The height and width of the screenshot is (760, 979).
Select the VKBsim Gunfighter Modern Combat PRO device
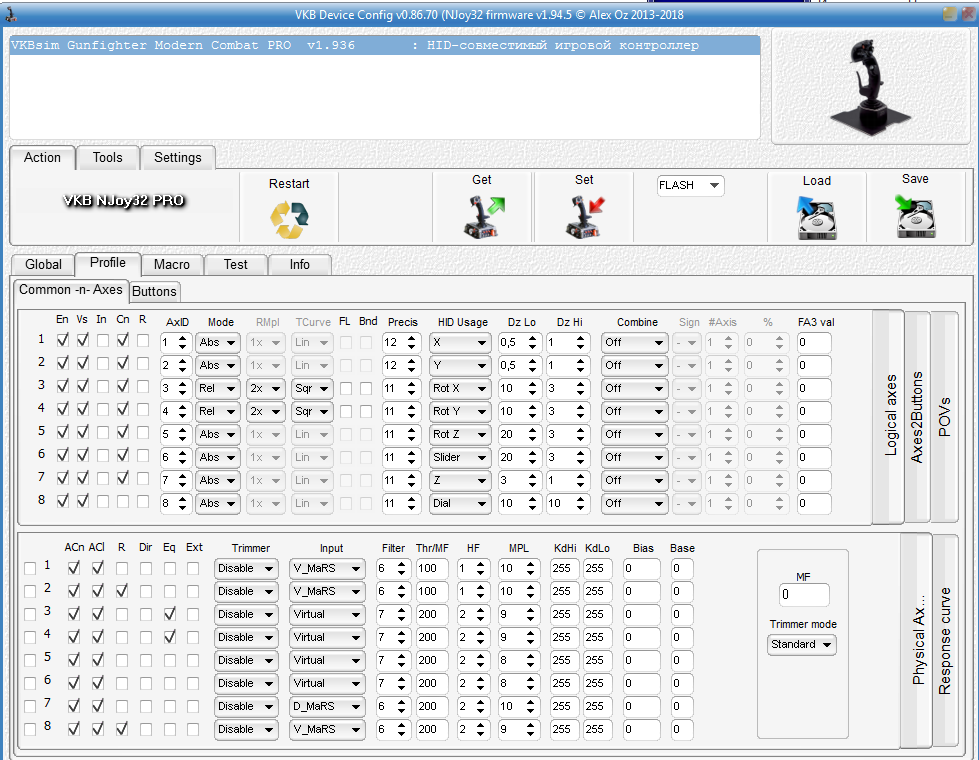385,45
